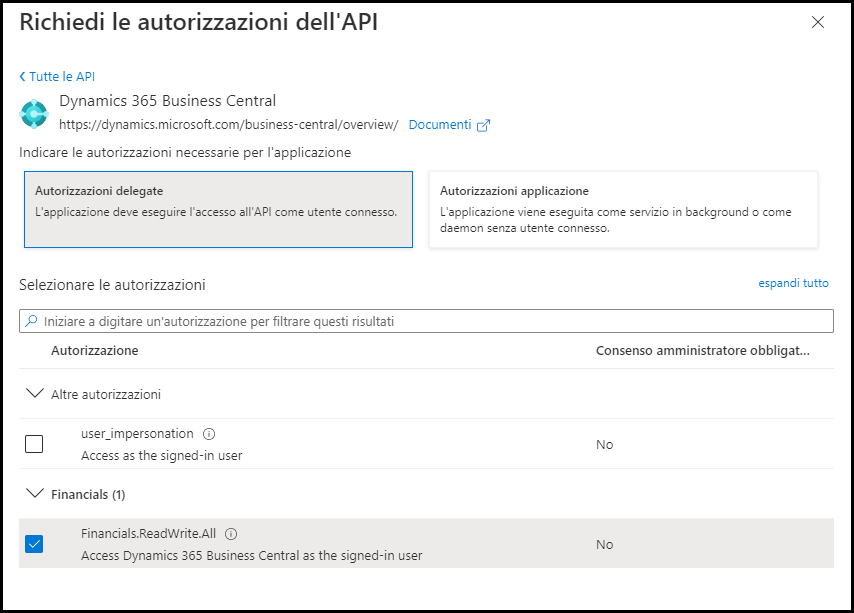The image size is (854, 613).
Task: Select the Autorizzazioni delegate option
Action: click(x=218, y=209)
